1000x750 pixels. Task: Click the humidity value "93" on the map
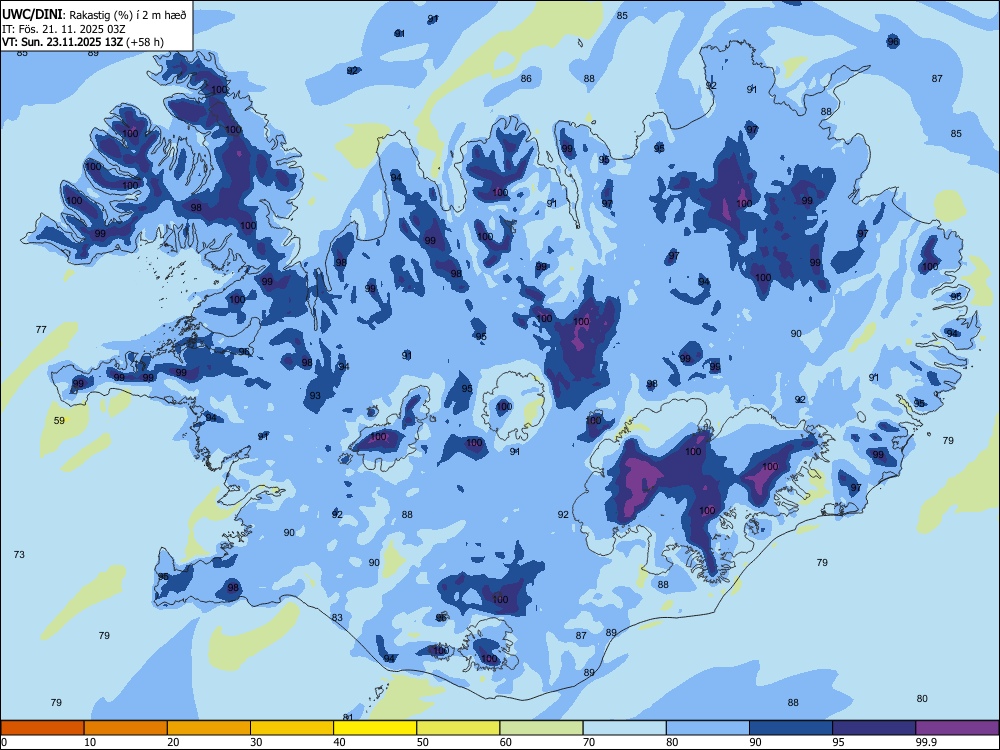316,396
